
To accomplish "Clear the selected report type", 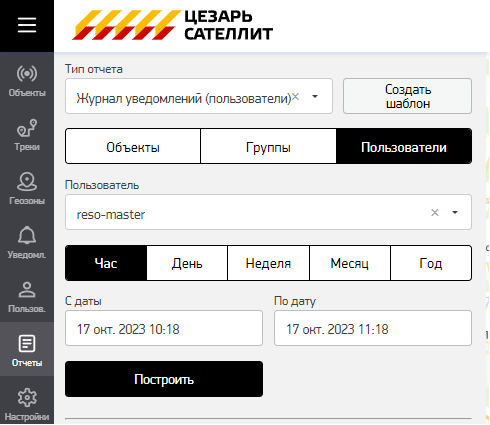I will click(x=295, y=97).
